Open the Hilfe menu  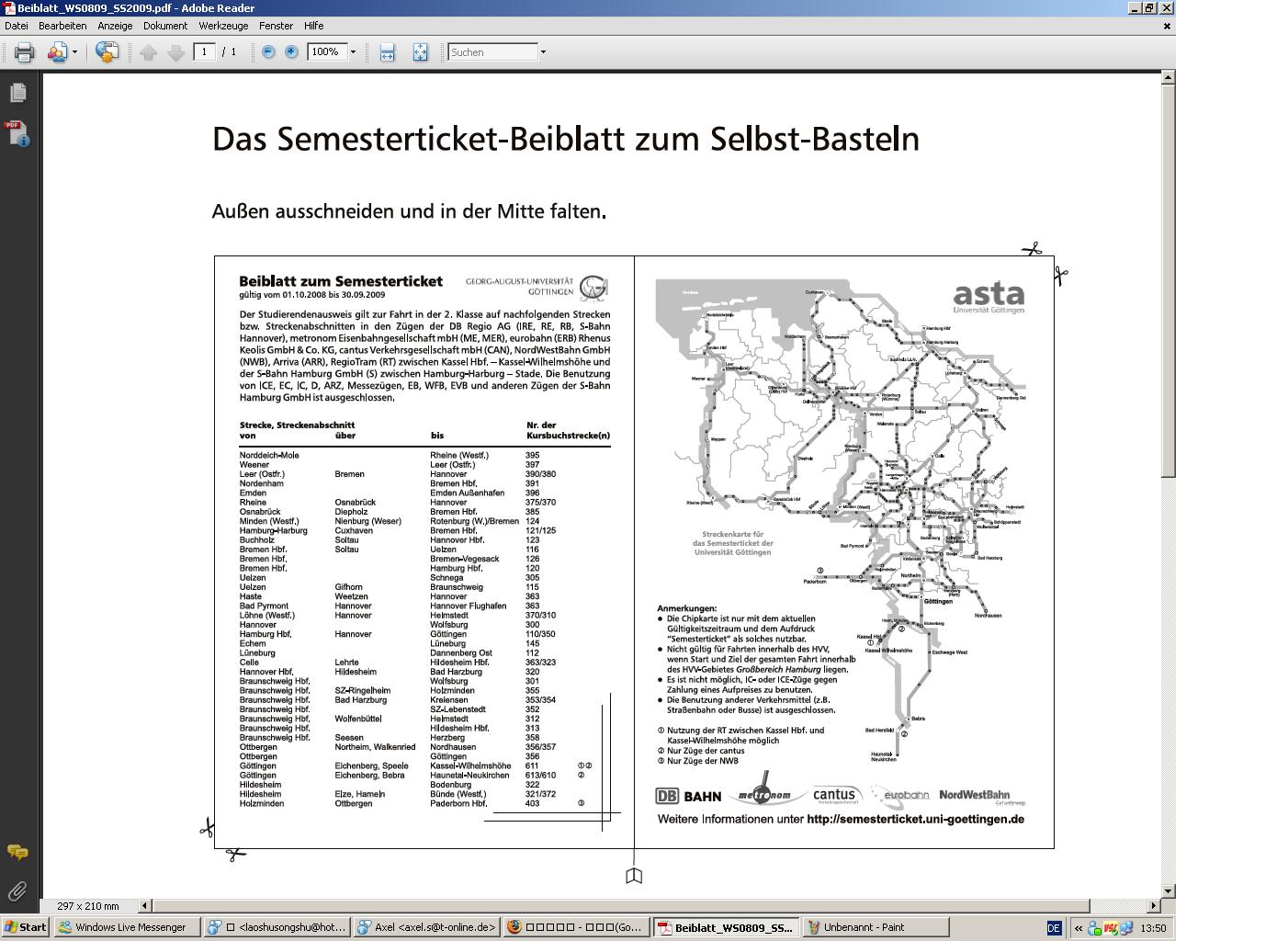click(x=313, y=26)
